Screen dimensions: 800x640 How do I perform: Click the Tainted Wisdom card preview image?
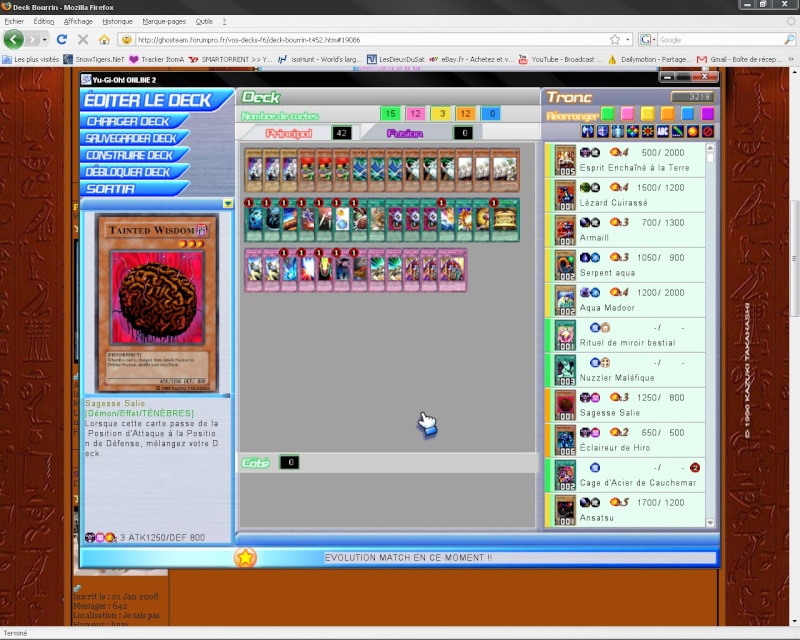click(158, 304)
